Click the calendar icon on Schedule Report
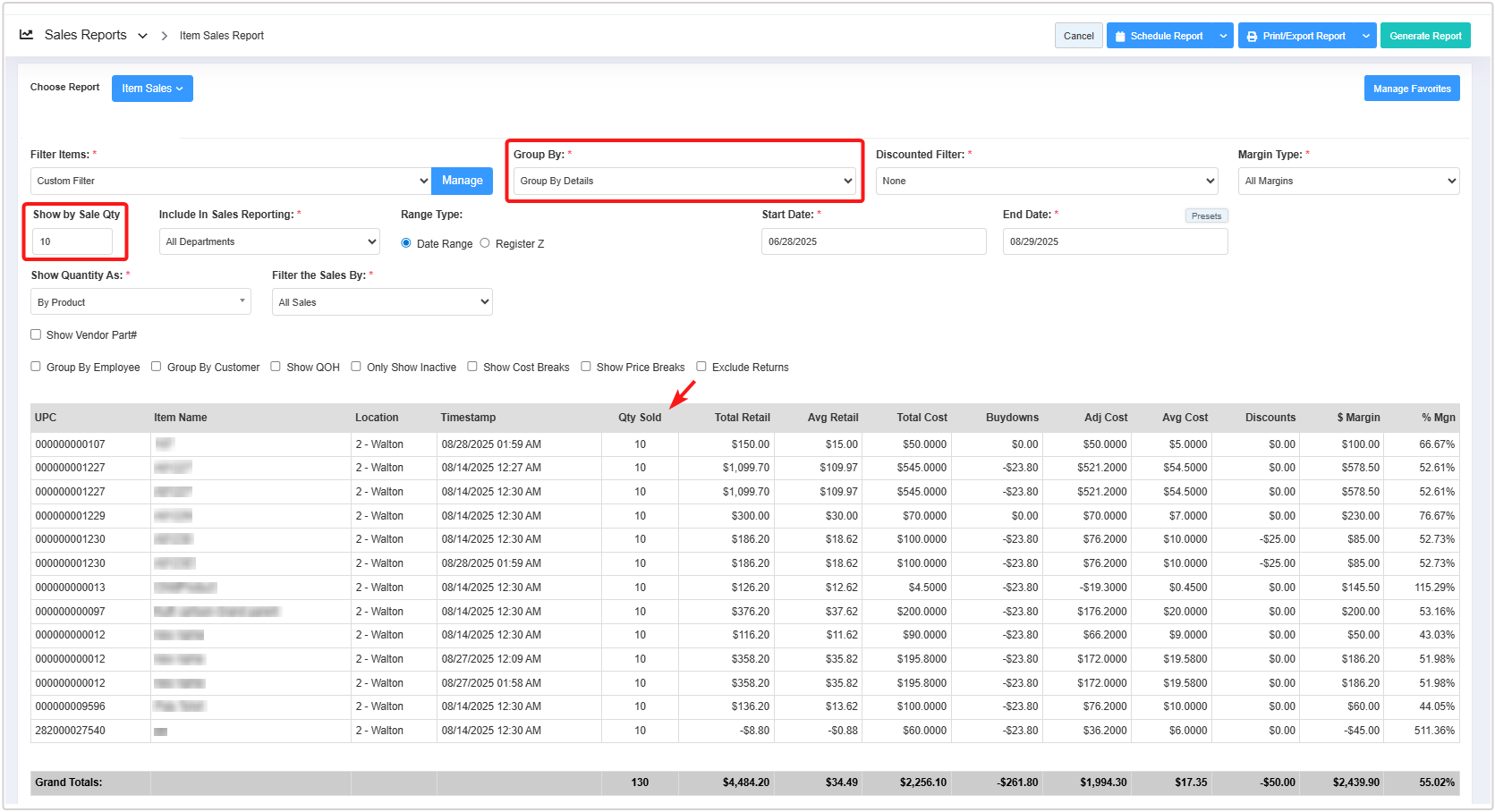The width and height of the screenshot is (1495, 812). tap(1120, 37)
